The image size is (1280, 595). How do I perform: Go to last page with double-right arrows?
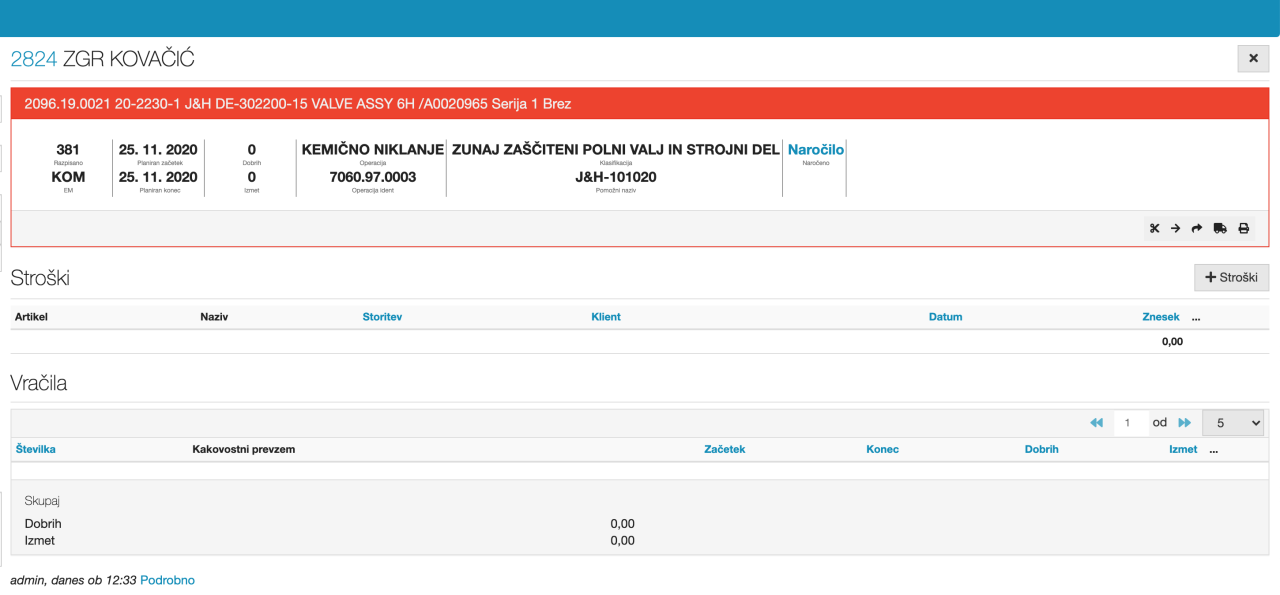(1185, 423)
